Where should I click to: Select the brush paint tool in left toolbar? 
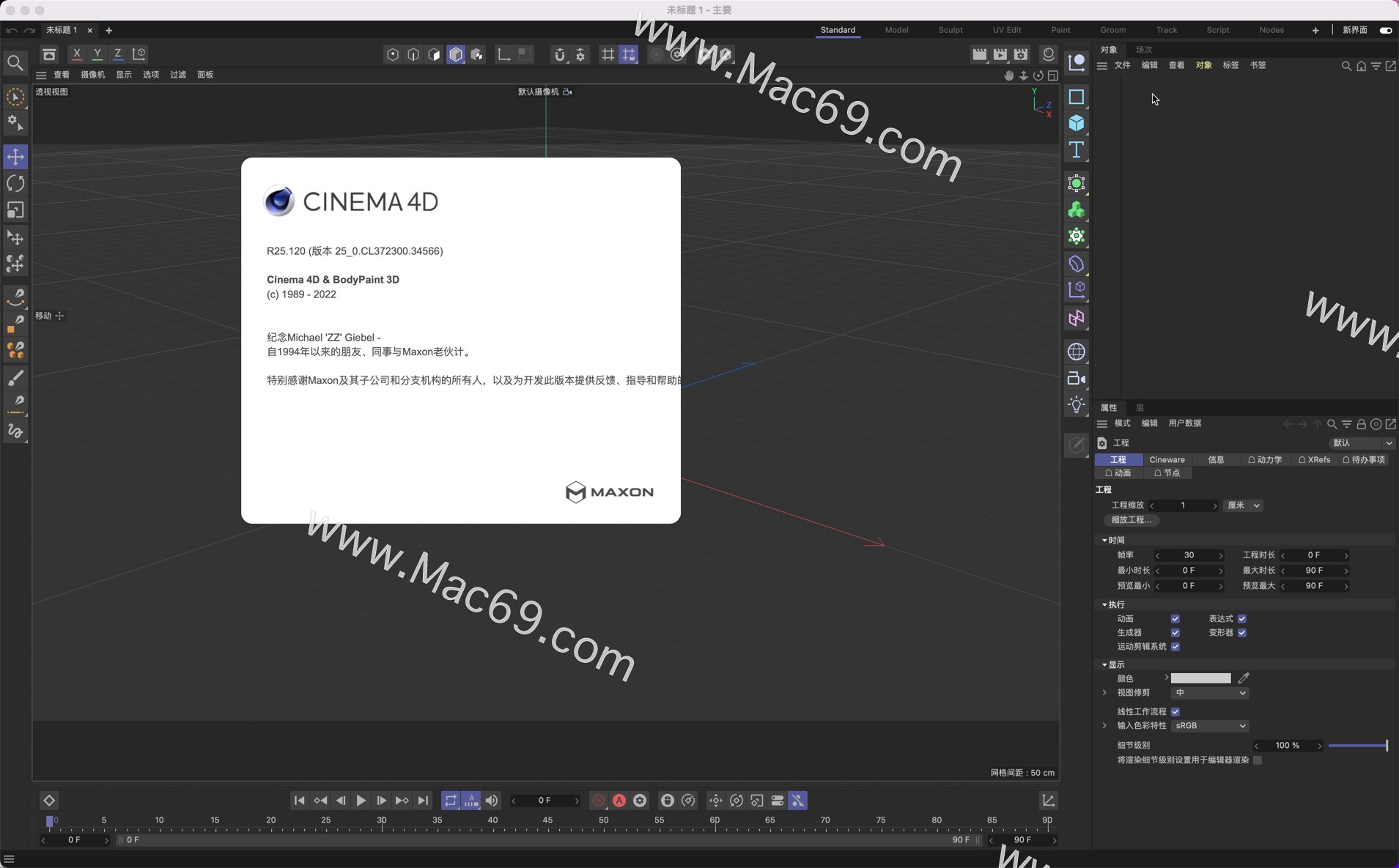click(x=15, y=378)
